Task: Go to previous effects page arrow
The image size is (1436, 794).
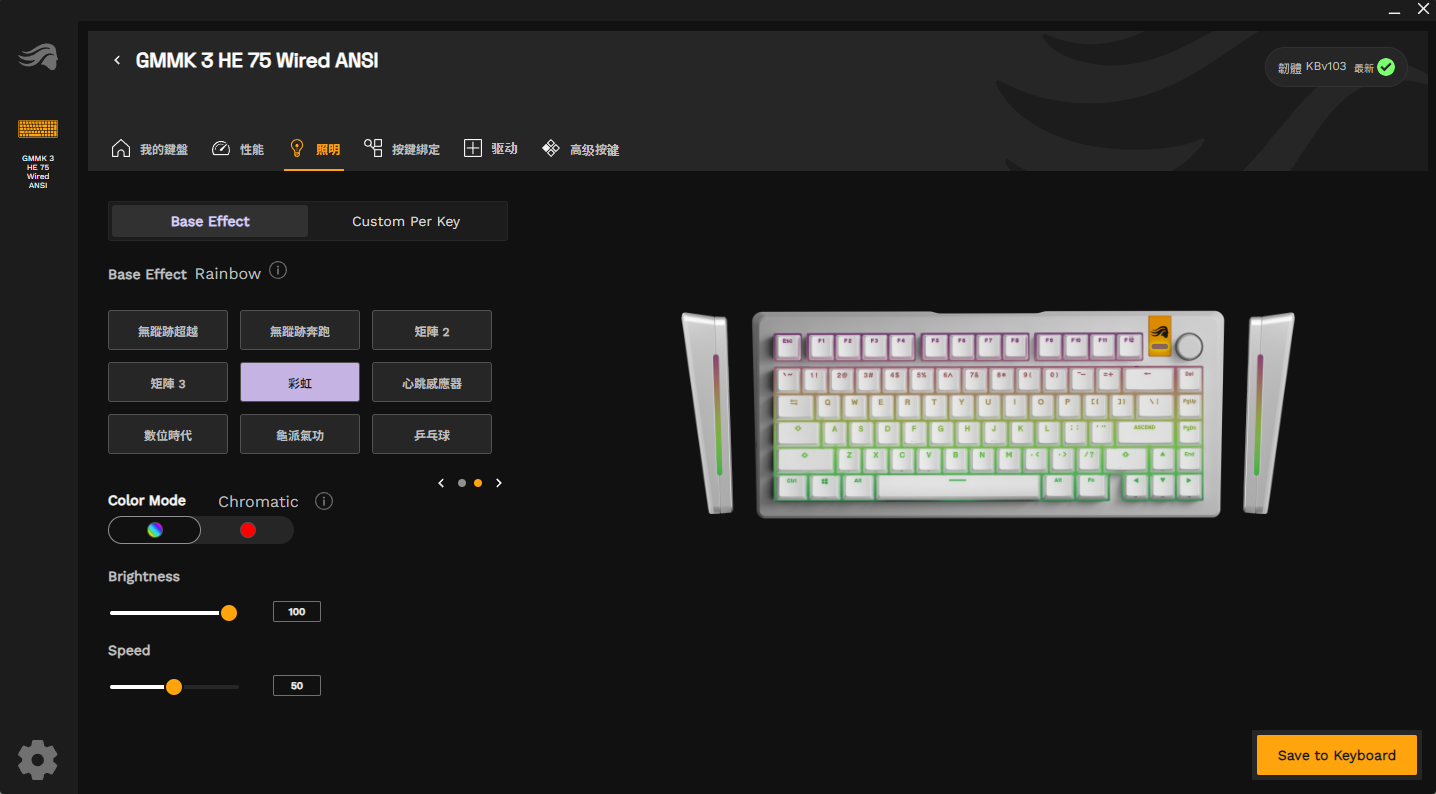Action: click(x=441, y=483)
